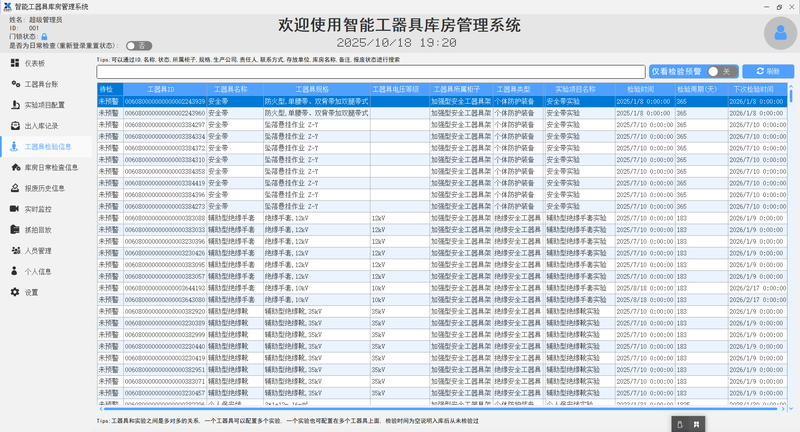Sort by the 工器具所属柜子 column header
800x432 pixels.
coord(461,89)
